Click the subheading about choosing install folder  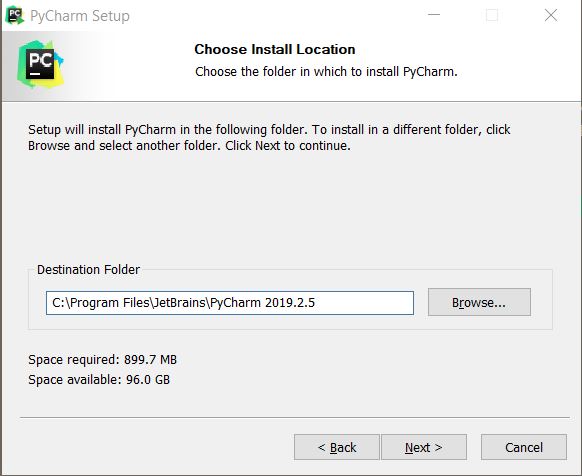pos(326,71)
